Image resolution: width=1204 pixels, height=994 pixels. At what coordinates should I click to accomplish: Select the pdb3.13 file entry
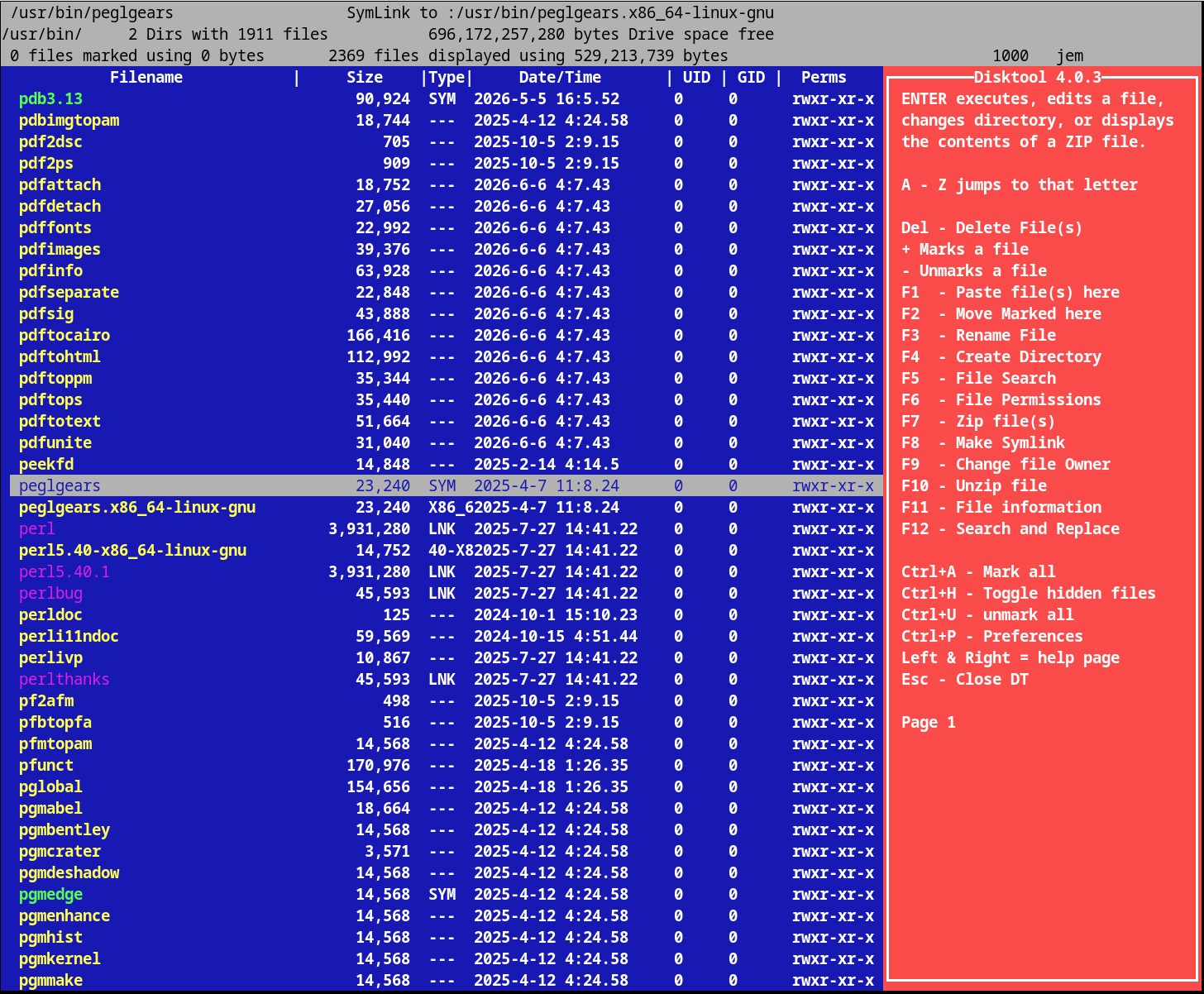pyautogui.click(x=51, y=99)
